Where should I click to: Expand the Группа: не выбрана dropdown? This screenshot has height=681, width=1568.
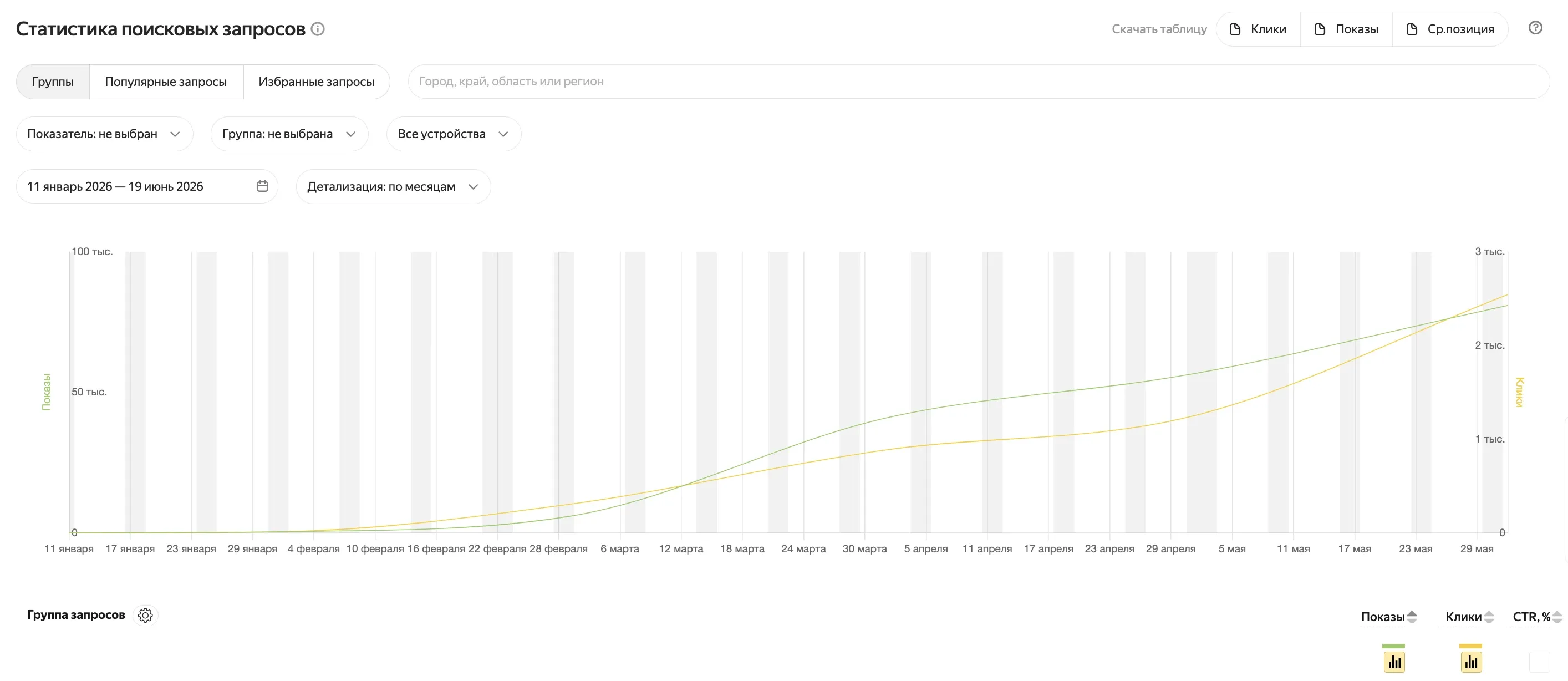tap(289, 134)
